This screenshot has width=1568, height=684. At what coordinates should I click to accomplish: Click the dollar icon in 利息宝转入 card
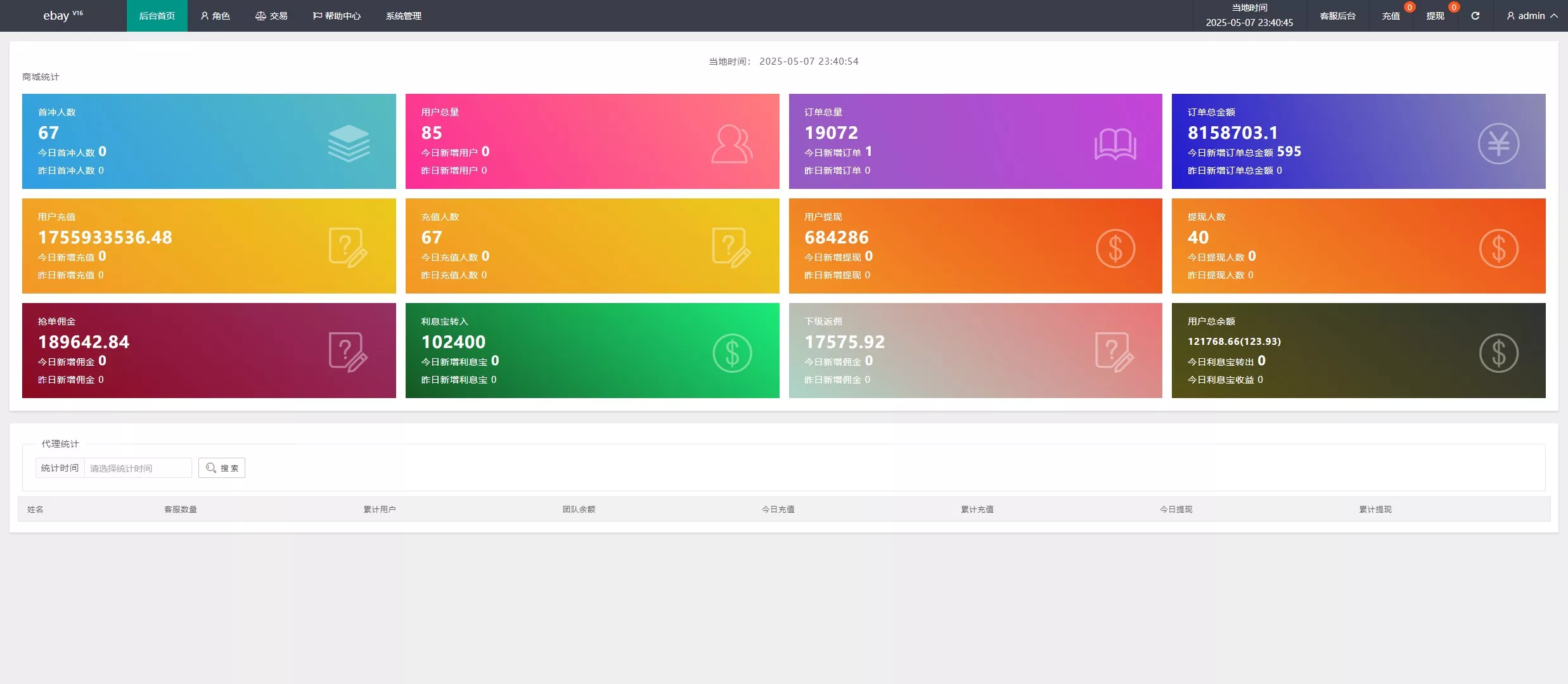tap(731, 353)
